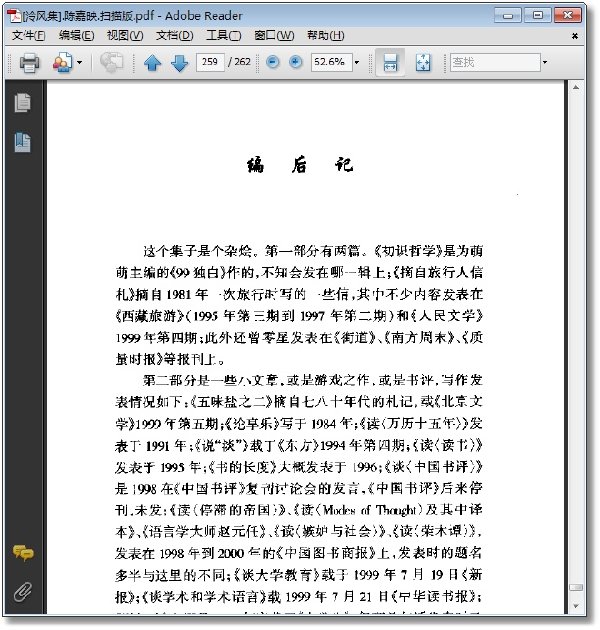Screen dimensions: 600x630
Task: Click the collaborate/share people icon
Action: 62,63
